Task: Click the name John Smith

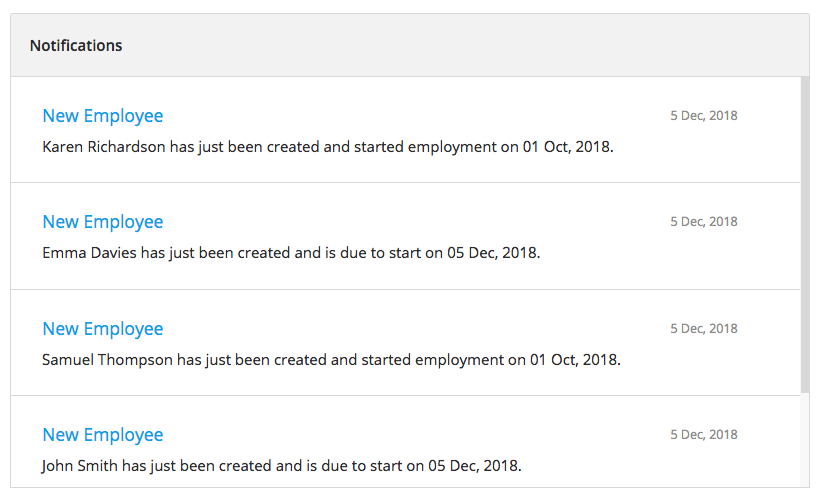Action: [80, 466]
